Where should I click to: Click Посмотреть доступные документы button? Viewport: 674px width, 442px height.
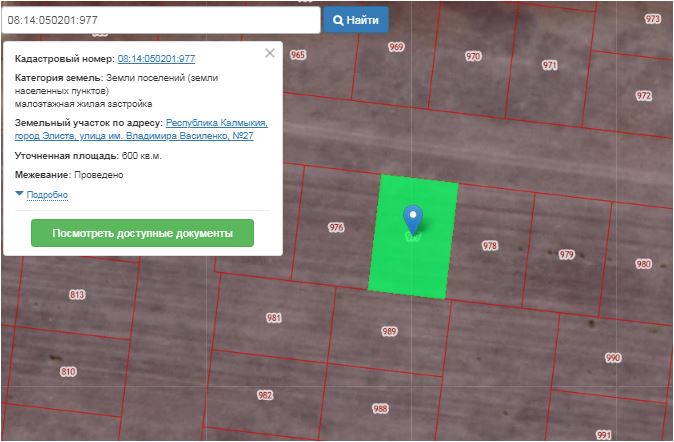coord(142,233)
